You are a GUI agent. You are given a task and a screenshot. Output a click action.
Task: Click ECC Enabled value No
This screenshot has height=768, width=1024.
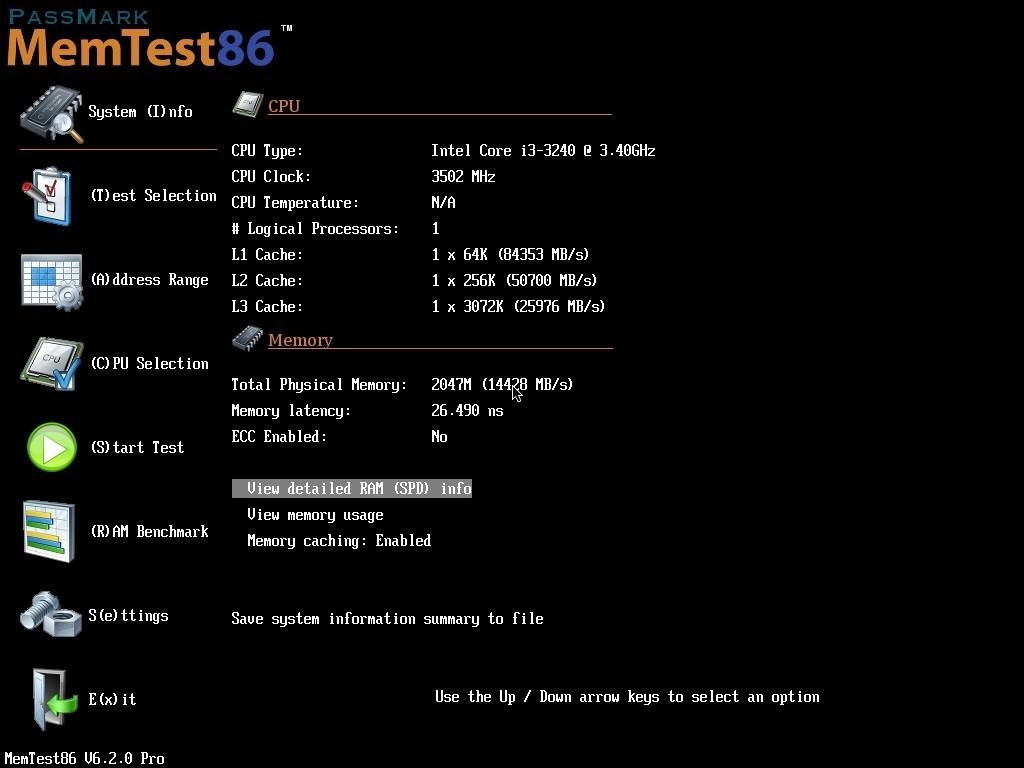(x=439, y=436)
